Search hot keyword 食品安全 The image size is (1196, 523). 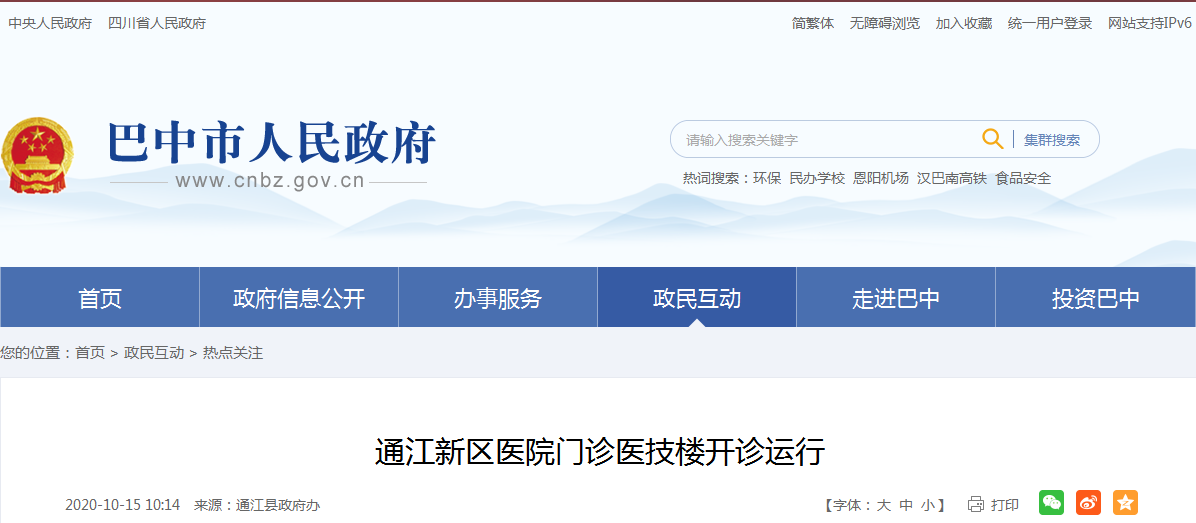1023,178
